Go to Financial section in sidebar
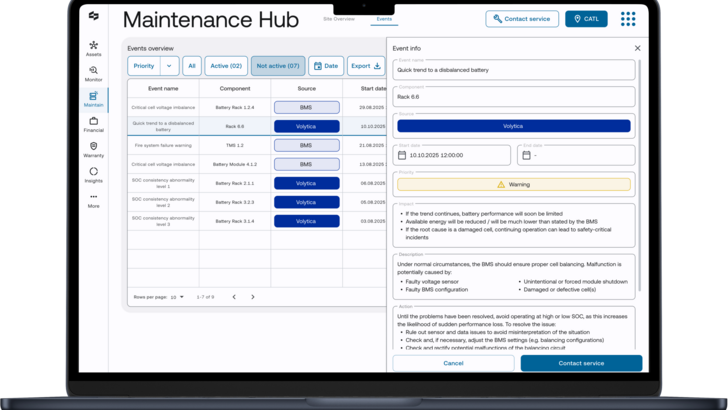728x410 pixels. pos(93,124)
